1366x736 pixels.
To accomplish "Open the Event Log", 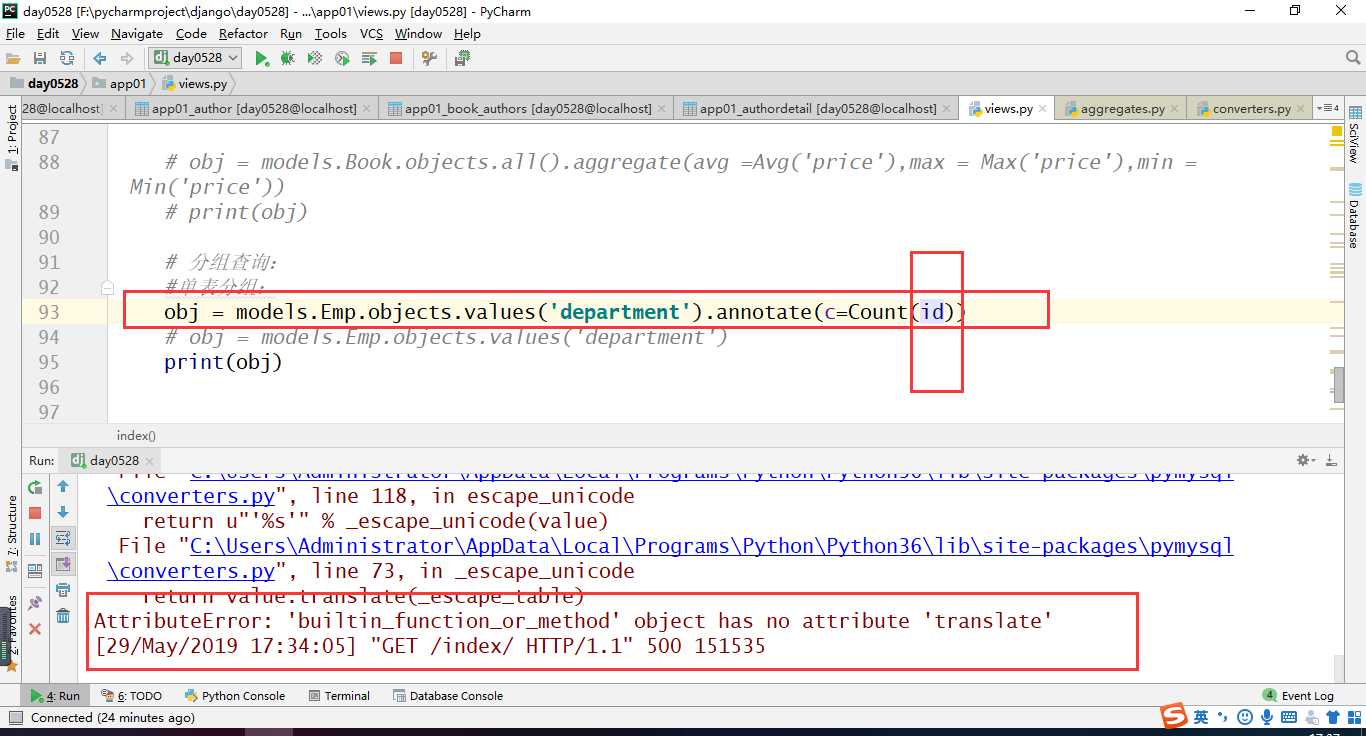I will pos(1298,696).
